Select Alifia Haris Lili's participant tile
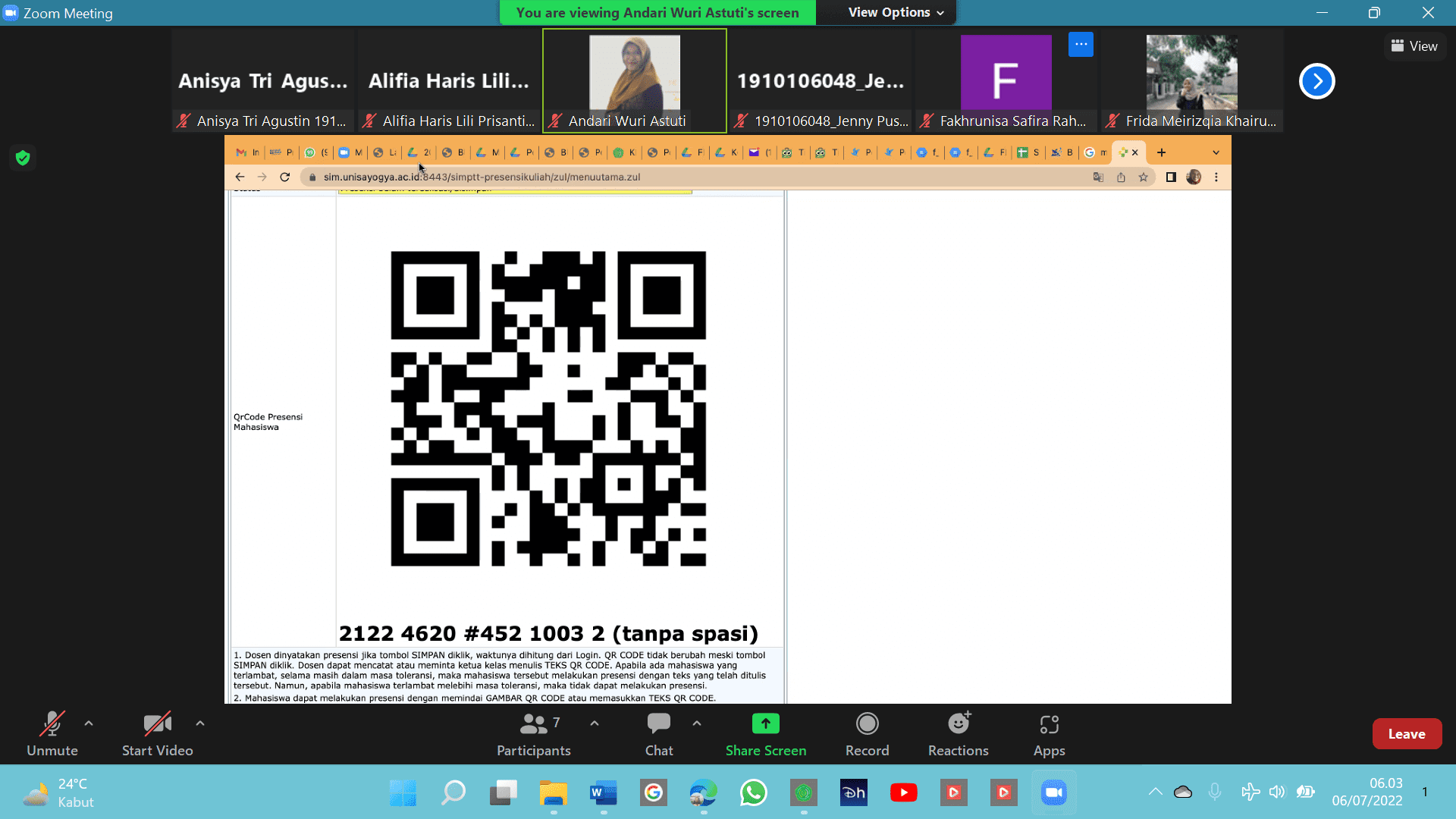 (x=449, y=80)
